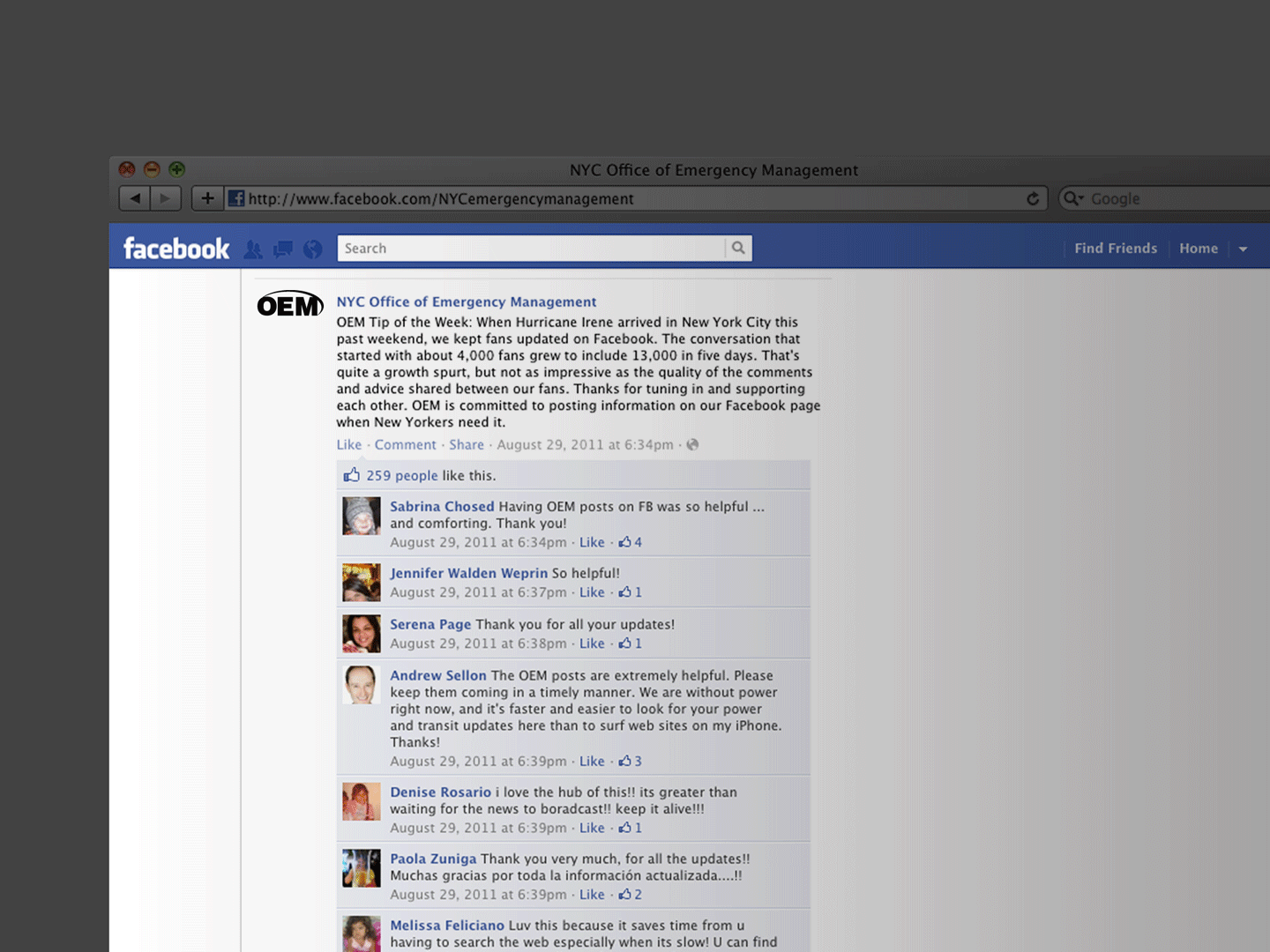The height and width of the screenshot is (952, 1270).
Task: Go to Home in the Facebook bar
Action: pyautogui.click(x=1199, y=249)
